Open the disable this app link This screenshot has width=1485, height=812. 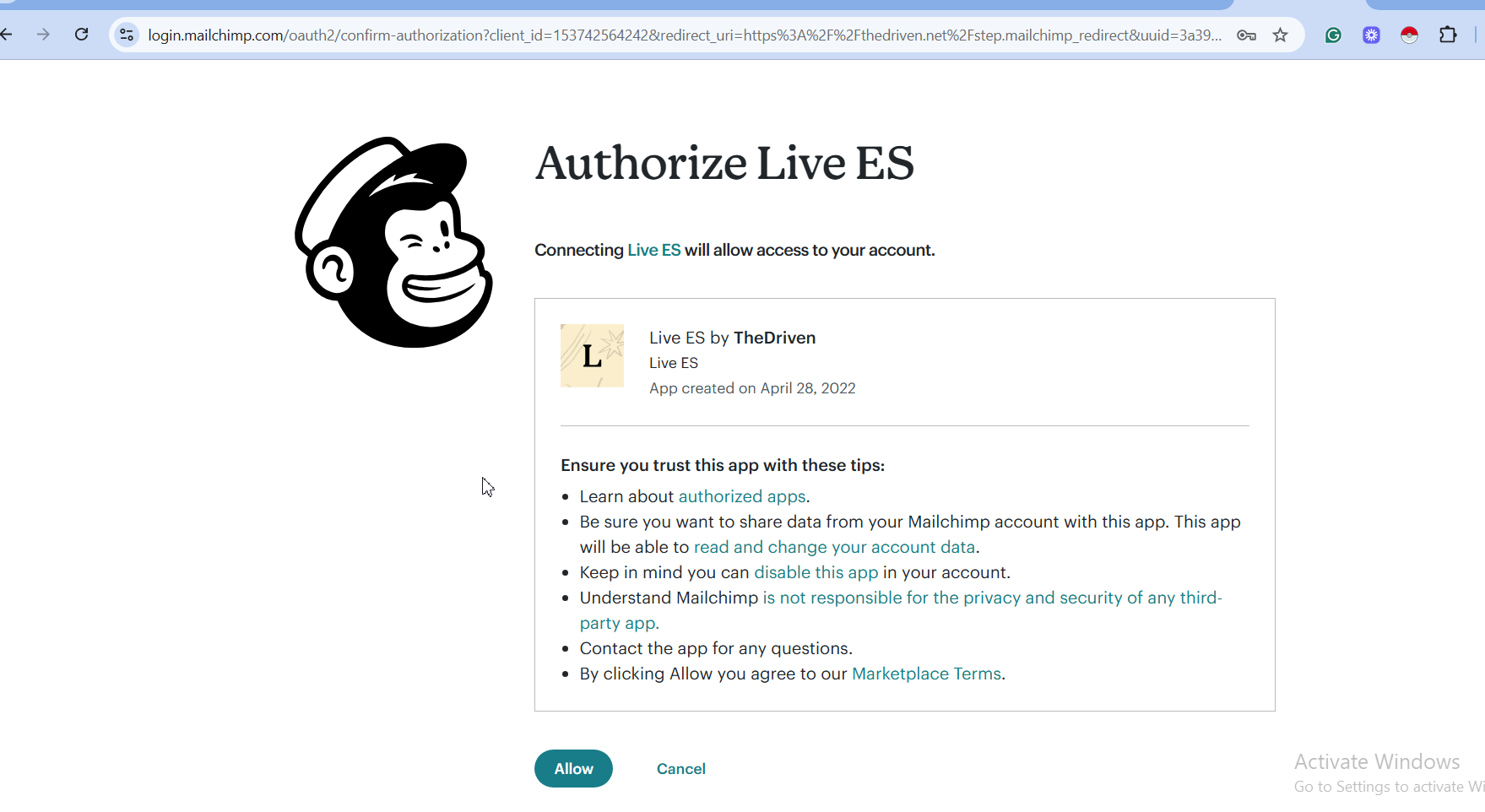point(816,572)
